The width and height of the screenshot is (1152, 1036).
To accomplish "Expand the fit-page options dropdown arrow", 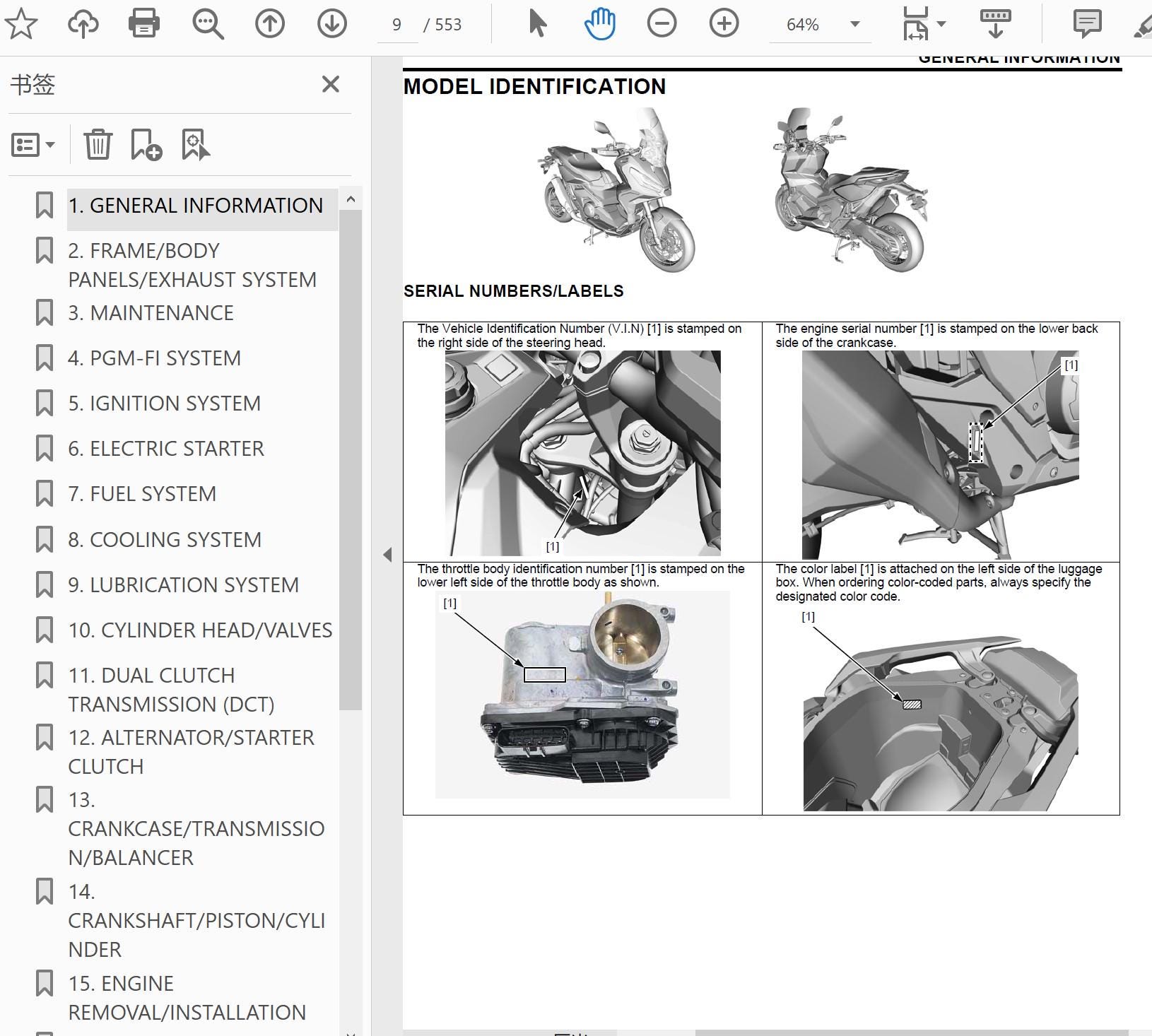I will click(x=941, y=24).
